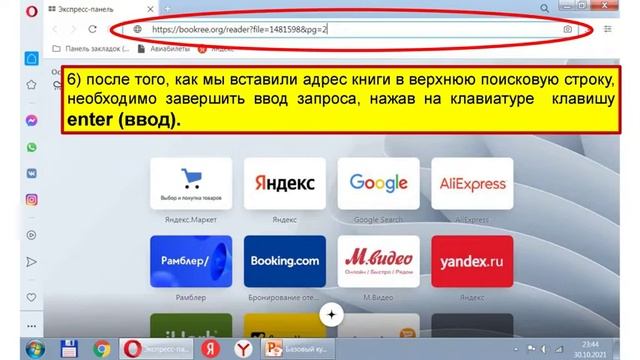
Task: Go back with the back arrow
Action: pyautogui.click(x=55, y=29)
